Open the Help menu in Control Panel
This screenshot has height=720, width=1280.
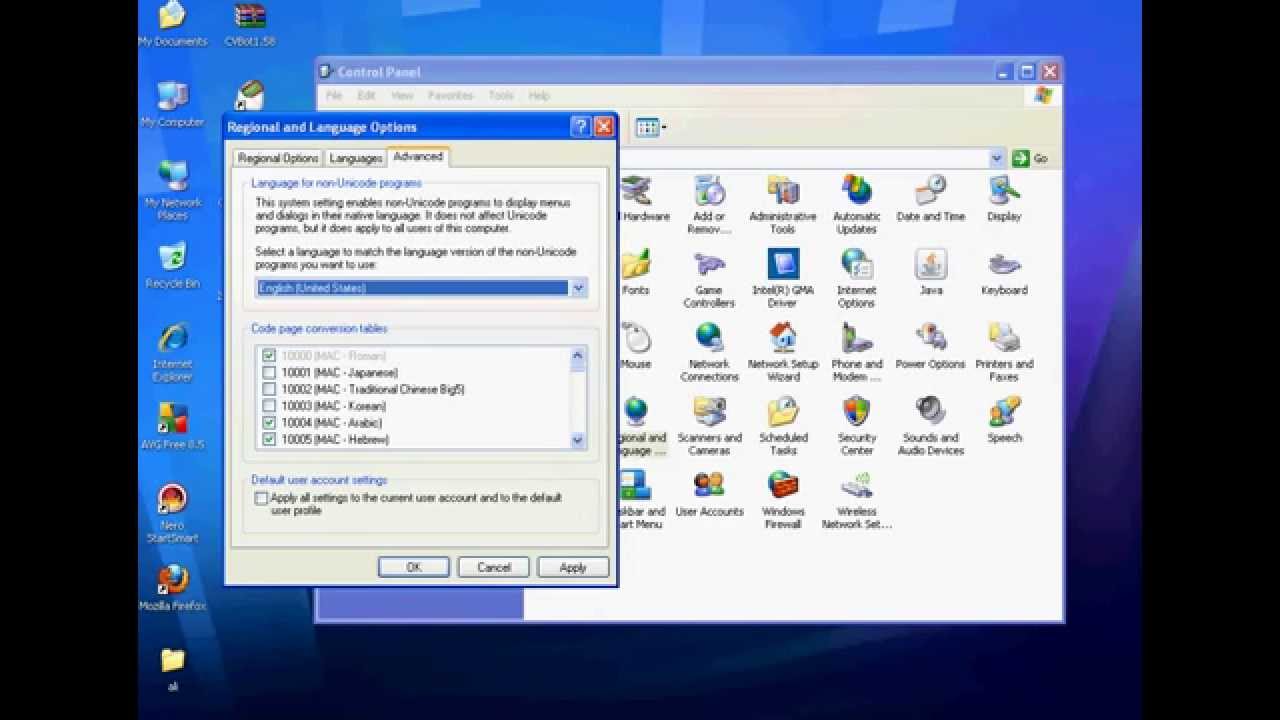(539, 96)
